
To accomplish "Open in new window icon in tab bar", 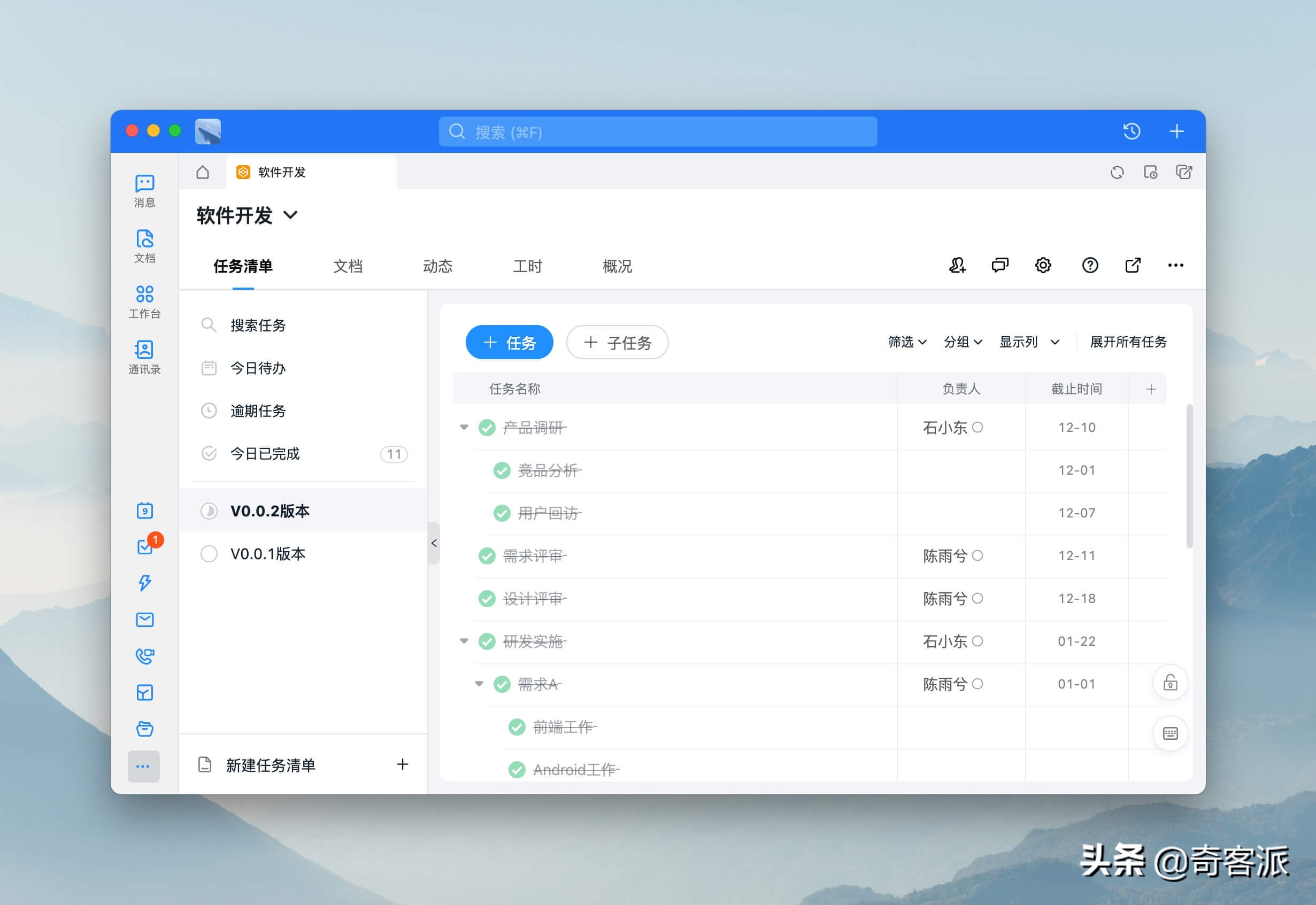I will pos(1184,172).
